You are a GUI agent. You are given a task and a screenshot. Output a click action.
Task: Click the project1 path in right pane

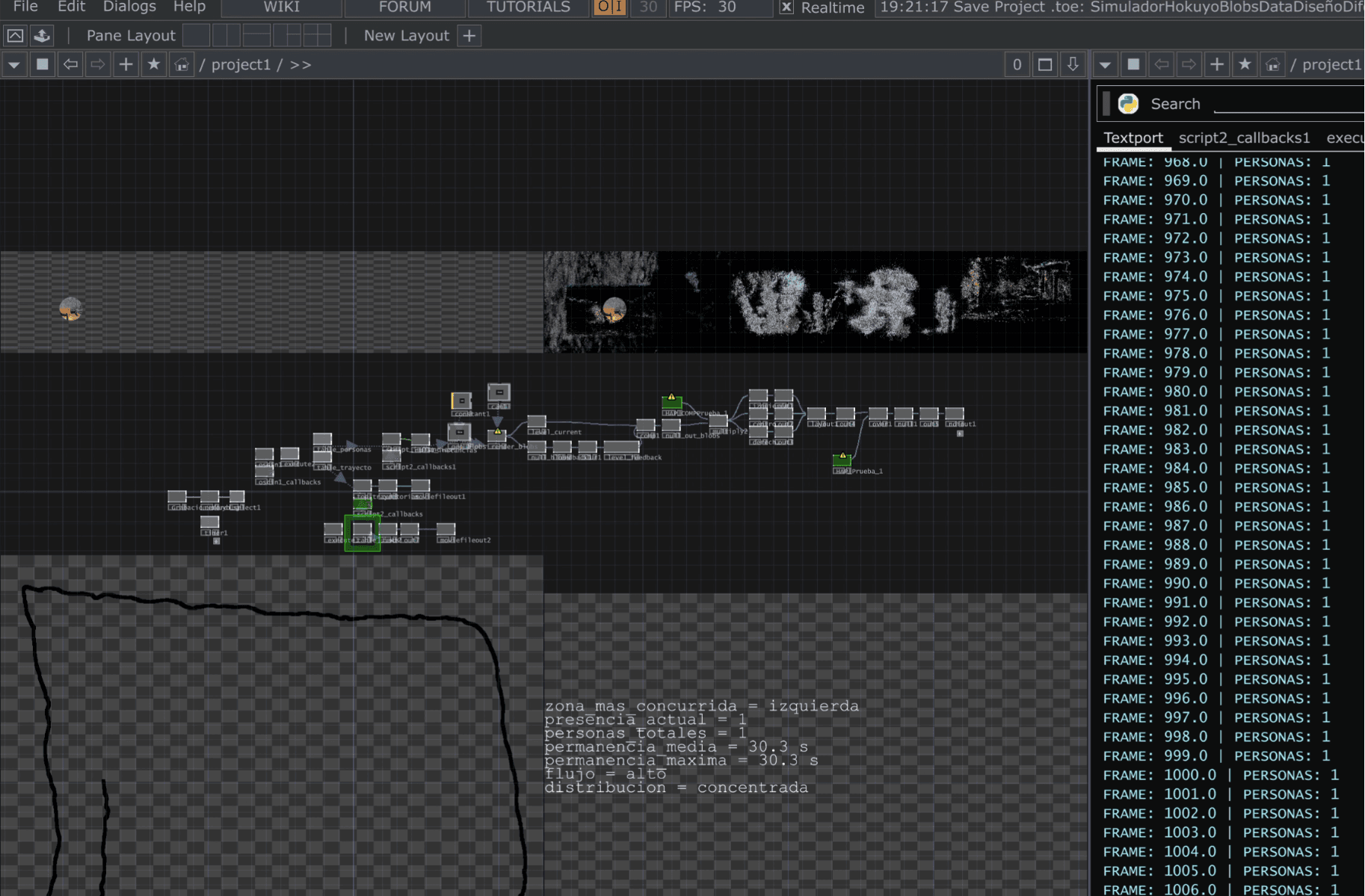point(1332,65)
